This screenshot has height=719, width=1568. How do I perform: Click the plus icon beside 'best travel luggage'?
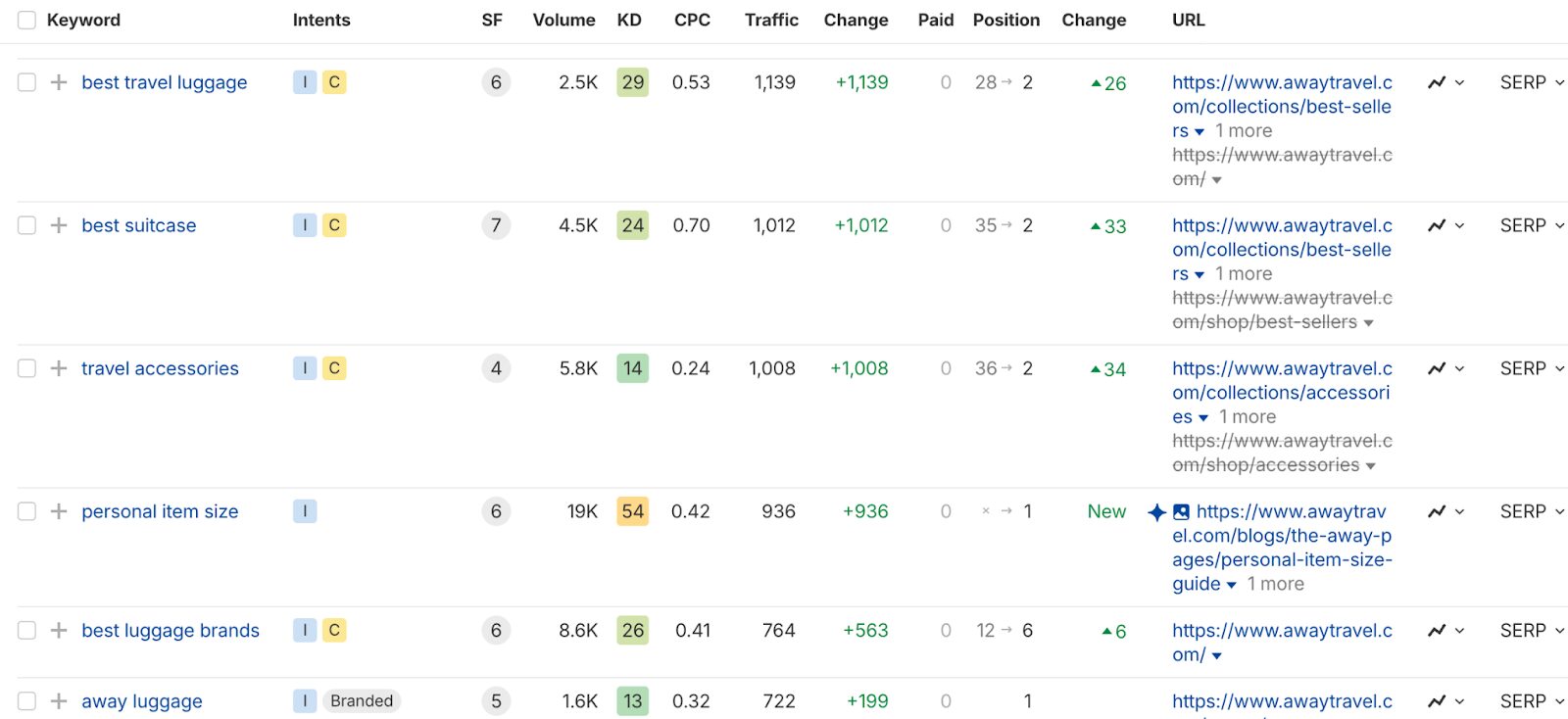coord(59,82)
